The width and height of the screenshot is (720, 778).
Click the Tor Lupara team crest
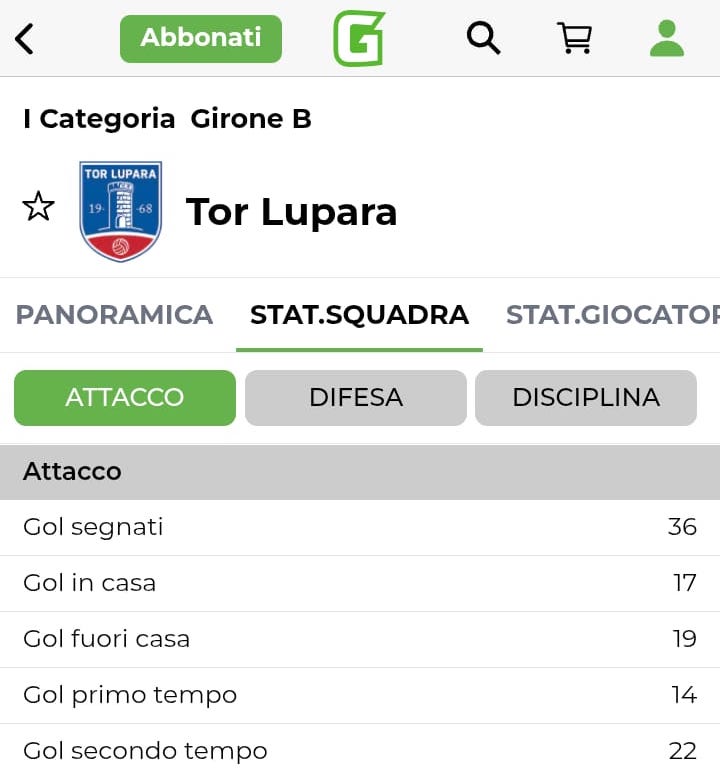click(120, 211)
